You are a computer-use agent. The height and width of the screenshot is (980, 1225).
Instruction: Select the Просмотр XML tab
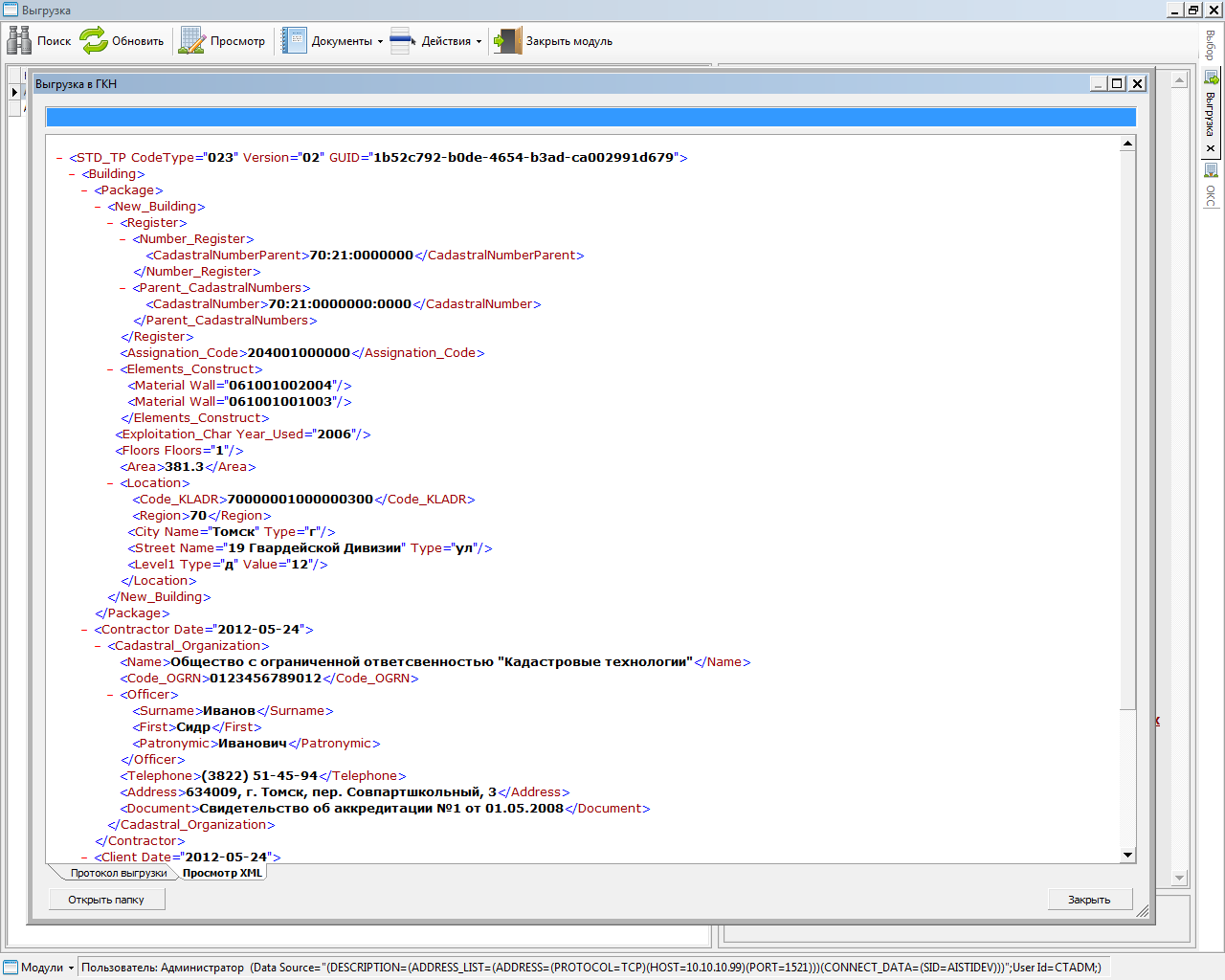(x=222, y=873)
